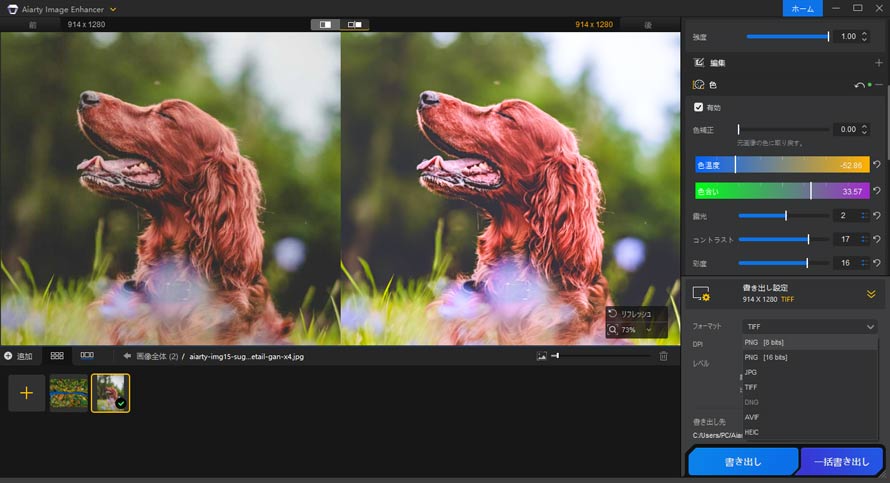Reset the 色温度 value
Image resolution: width=890 pixels, height=483 pixels.
coord(877,165)
